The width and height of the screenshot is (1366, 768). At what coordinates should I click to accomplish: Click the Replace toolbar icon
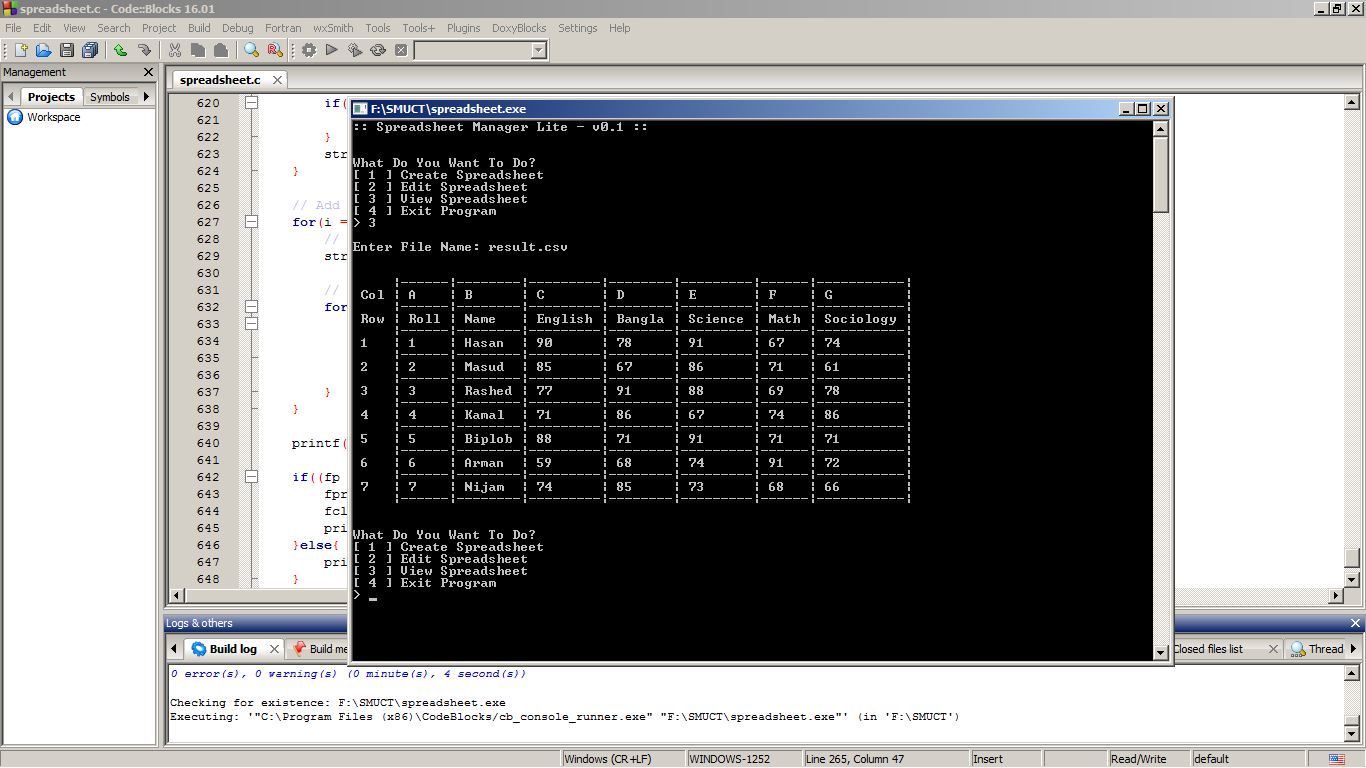[x=275, y=50]
